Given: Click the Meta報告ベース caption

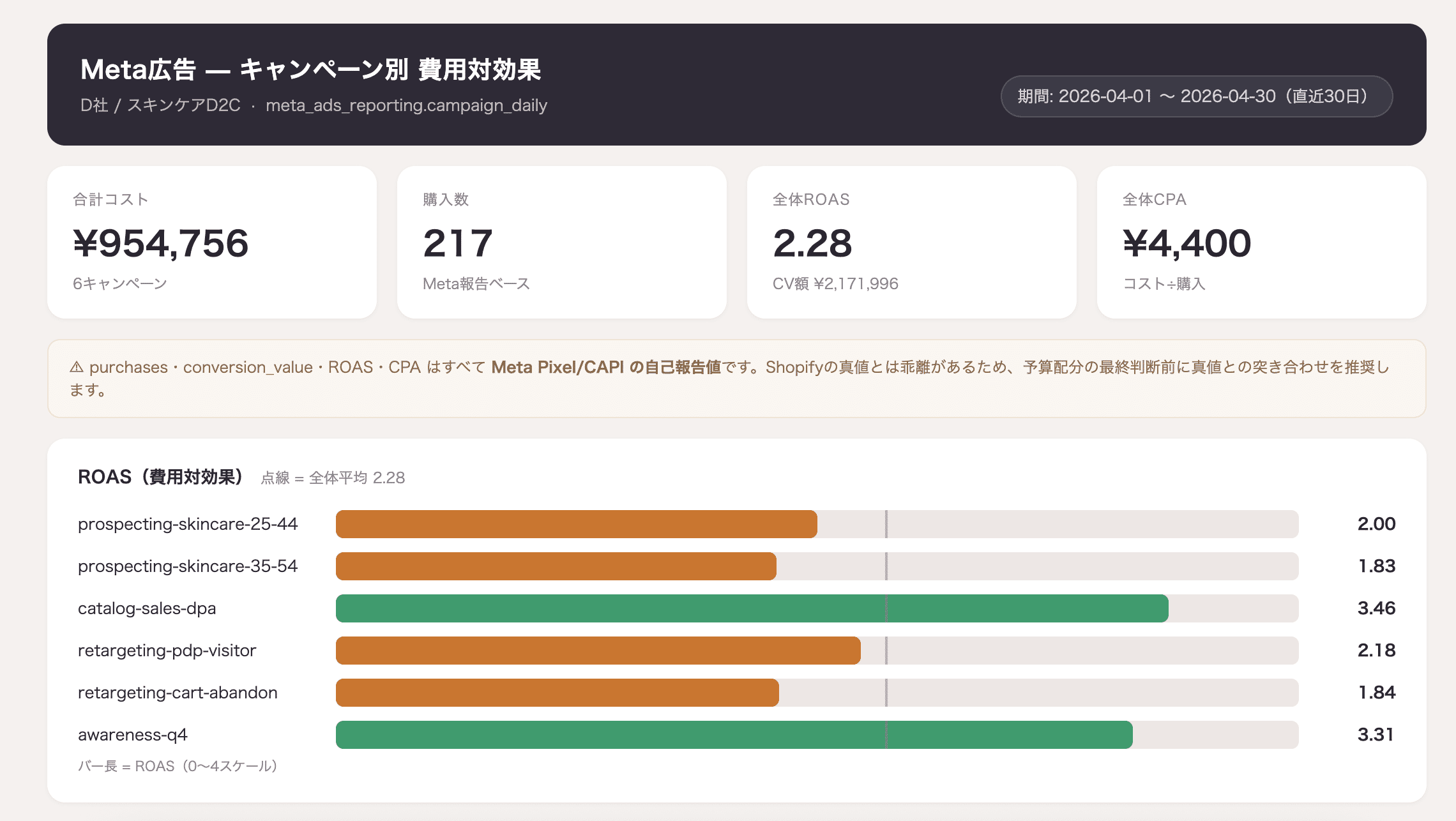Looking at the screenshot, I should pos(476,283).
